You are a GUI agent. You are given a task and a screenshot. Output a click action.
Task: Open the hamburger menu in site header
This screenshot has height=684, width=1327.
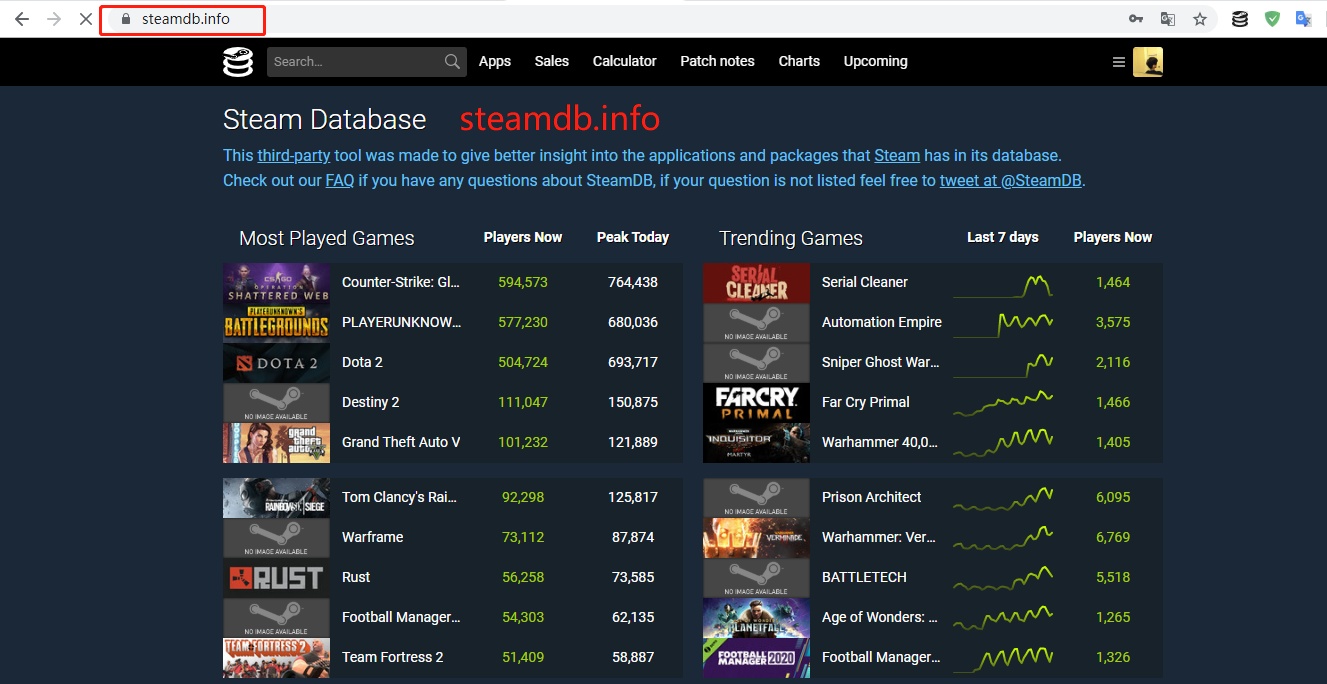coord(1119,62)
